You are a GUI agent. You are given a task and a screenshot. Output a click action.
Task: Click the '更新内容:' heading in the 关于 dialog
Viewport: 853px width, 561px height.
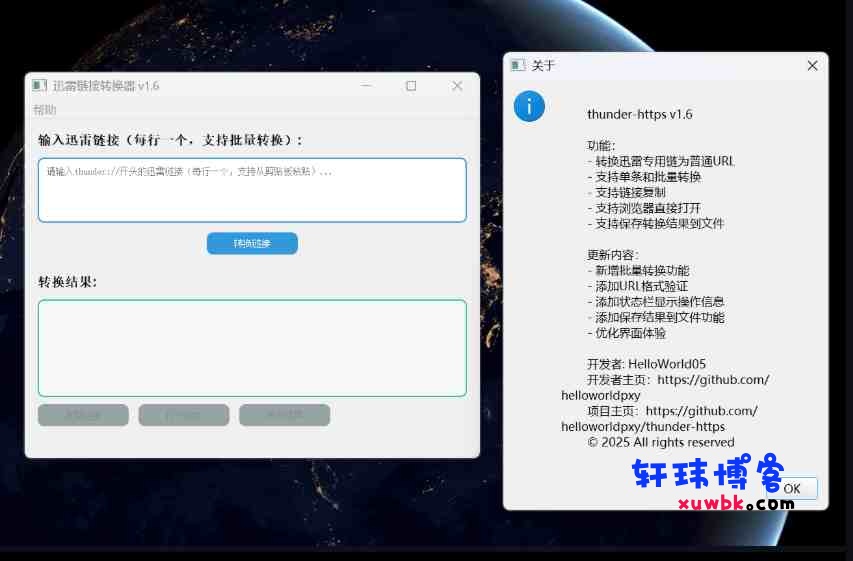pyautogui.click(x=613, y=255)
